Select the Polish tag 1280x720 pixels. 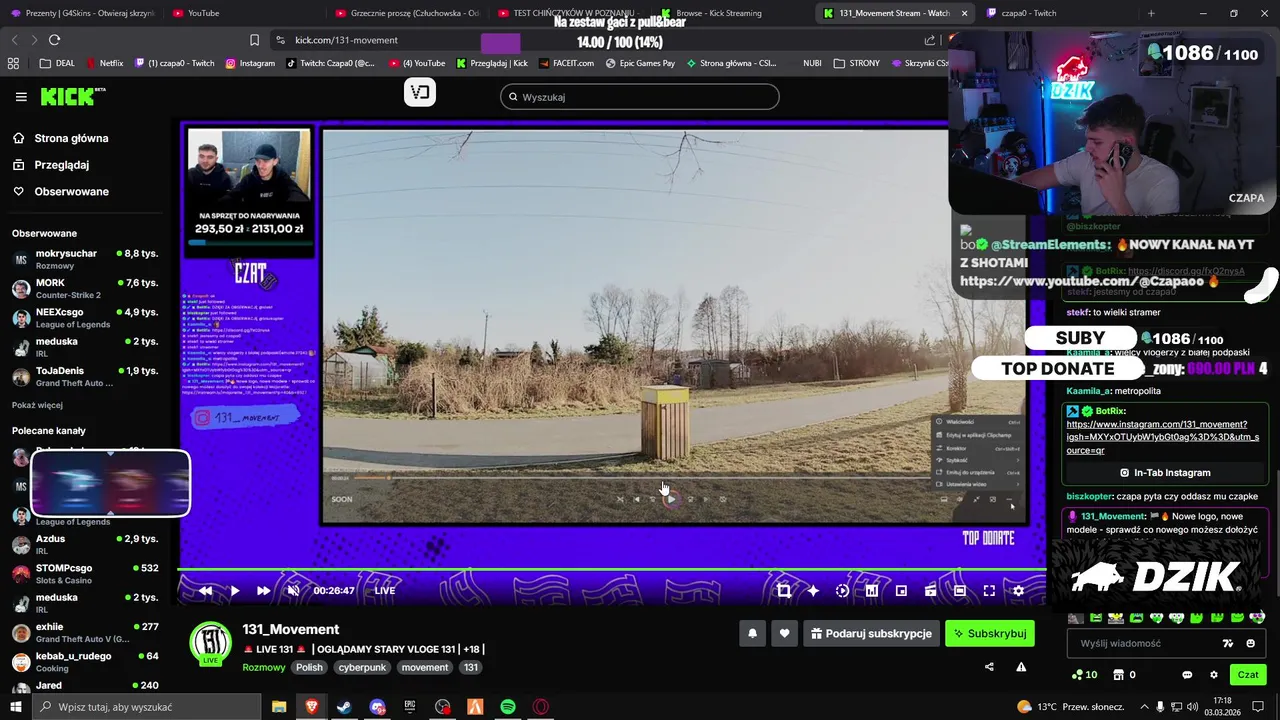309,667
